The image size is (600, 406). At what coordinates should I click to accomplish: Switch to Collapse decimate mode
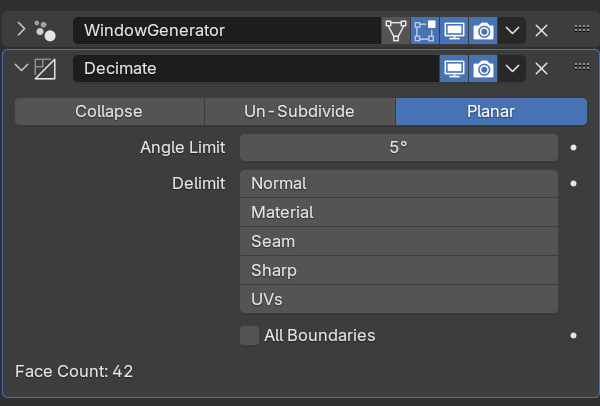pyautogui.click(x=109, y=112)
